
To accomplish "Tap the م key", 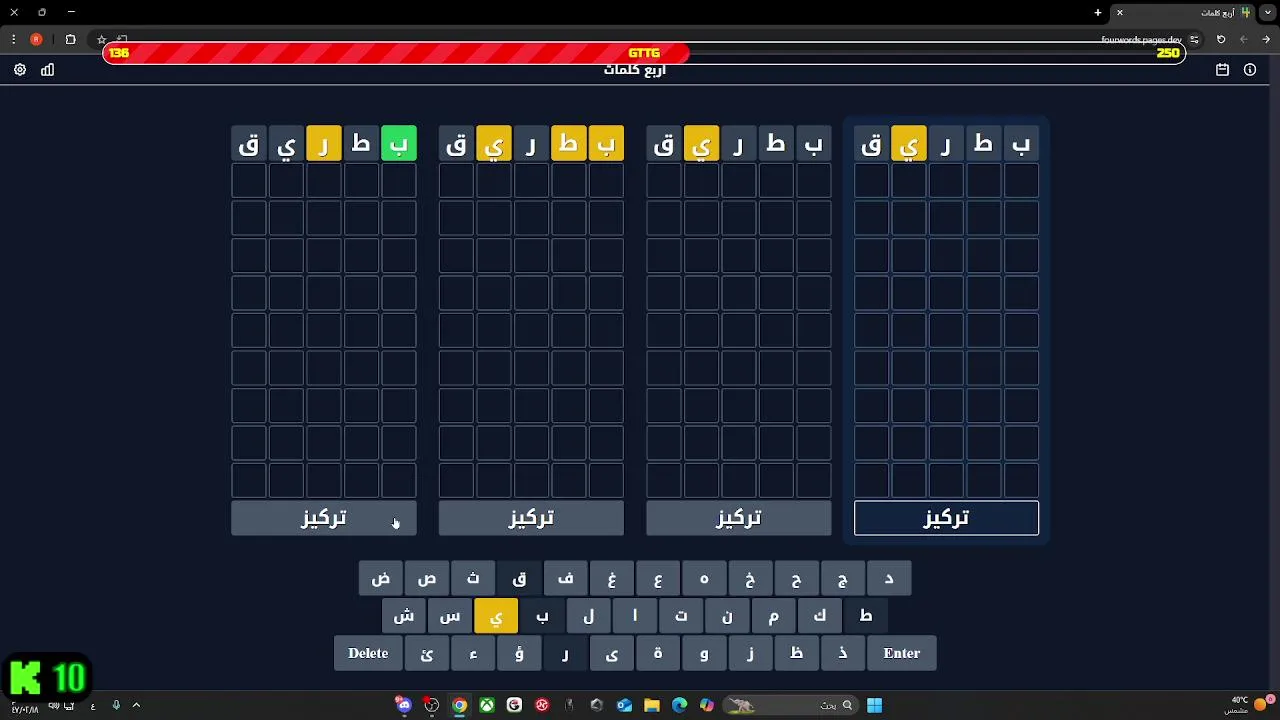I will 773,616.
